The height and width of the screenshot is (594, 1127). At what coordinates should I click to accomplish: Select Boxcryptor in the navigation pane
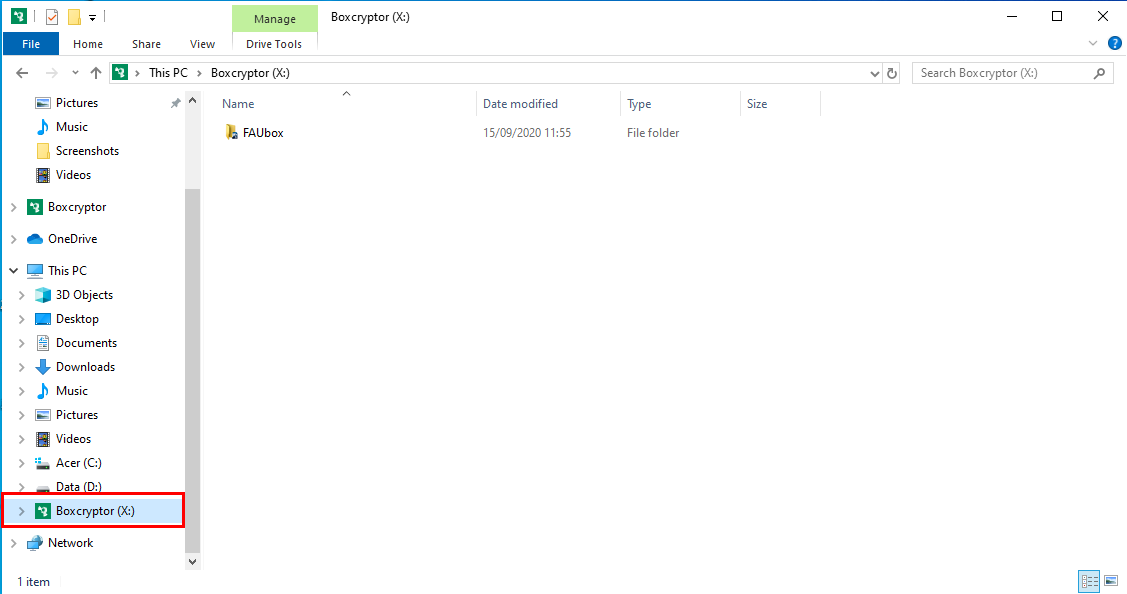(x=77, y=207)
